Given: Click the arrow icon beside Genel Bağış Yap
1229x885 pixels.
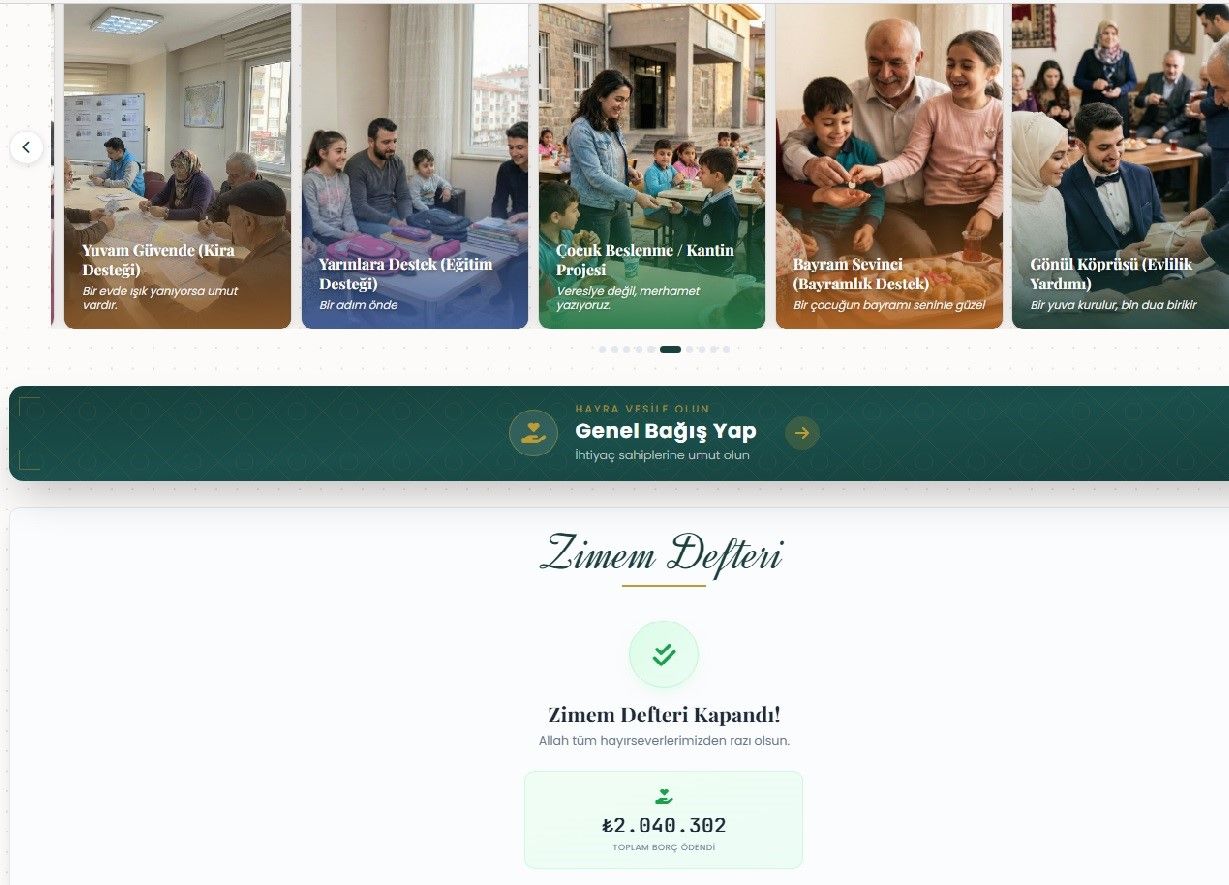Looking at the screenshot, I should point(802,433).
